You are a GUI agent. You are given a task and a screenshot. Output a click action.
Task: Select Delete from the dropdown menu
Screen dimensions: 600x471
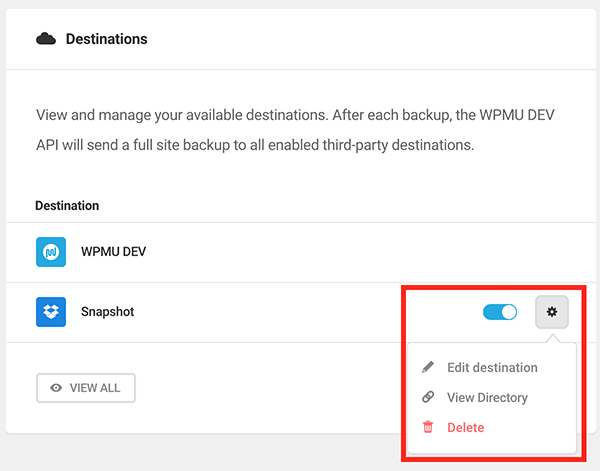pos(465,427)
